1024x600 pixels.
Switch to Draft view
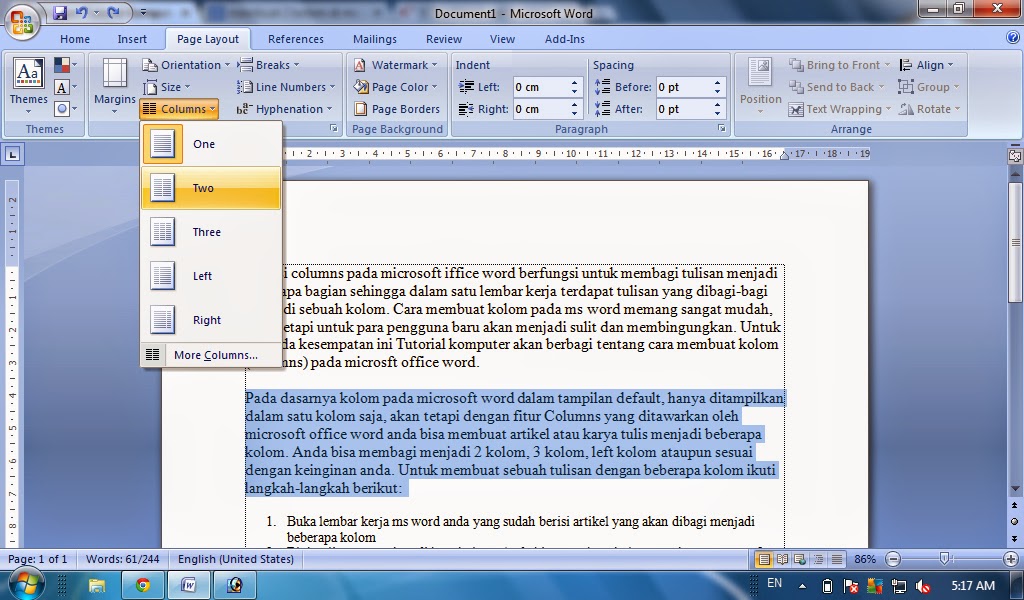tap(837, 560)
